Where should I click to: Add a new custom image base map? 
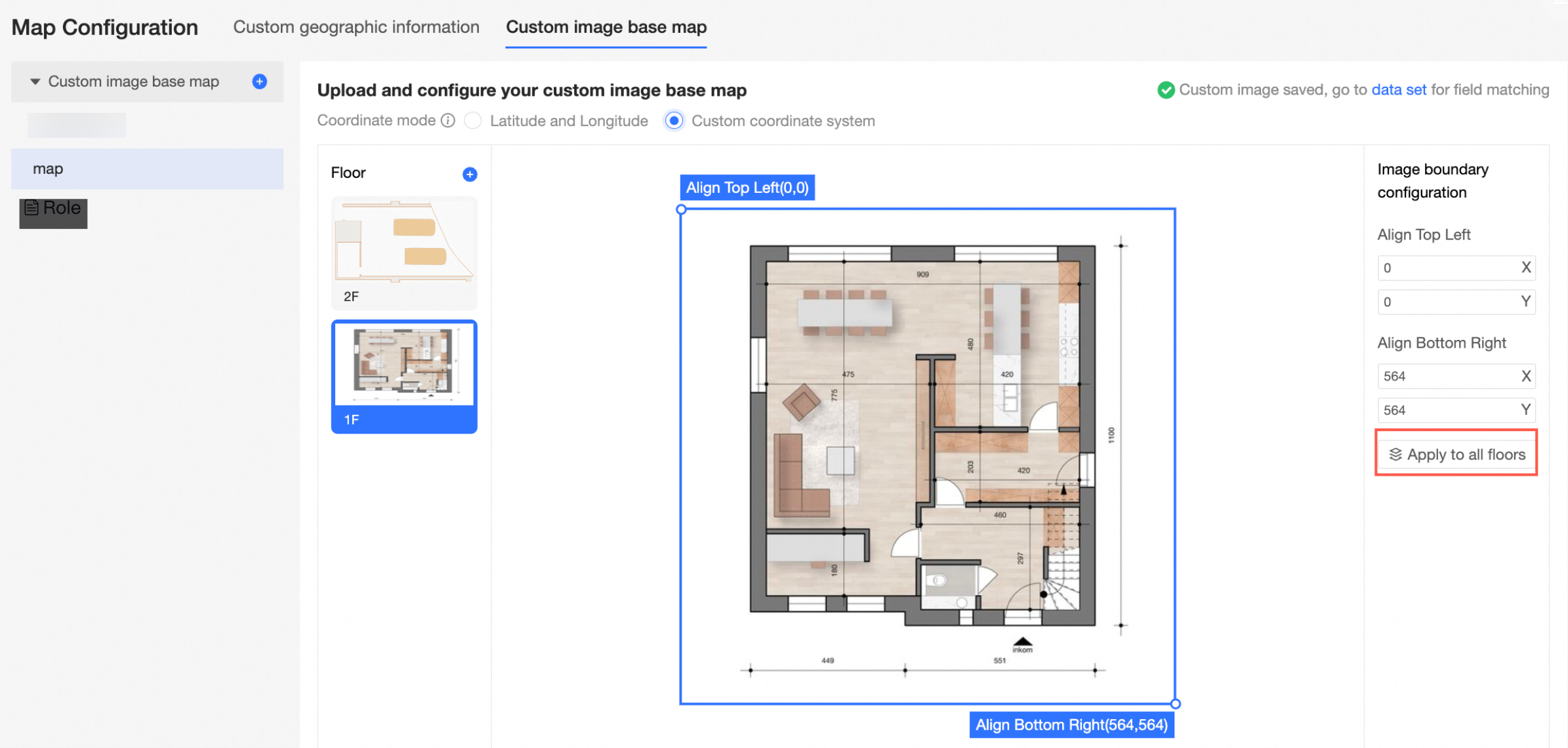click(260, 81)
